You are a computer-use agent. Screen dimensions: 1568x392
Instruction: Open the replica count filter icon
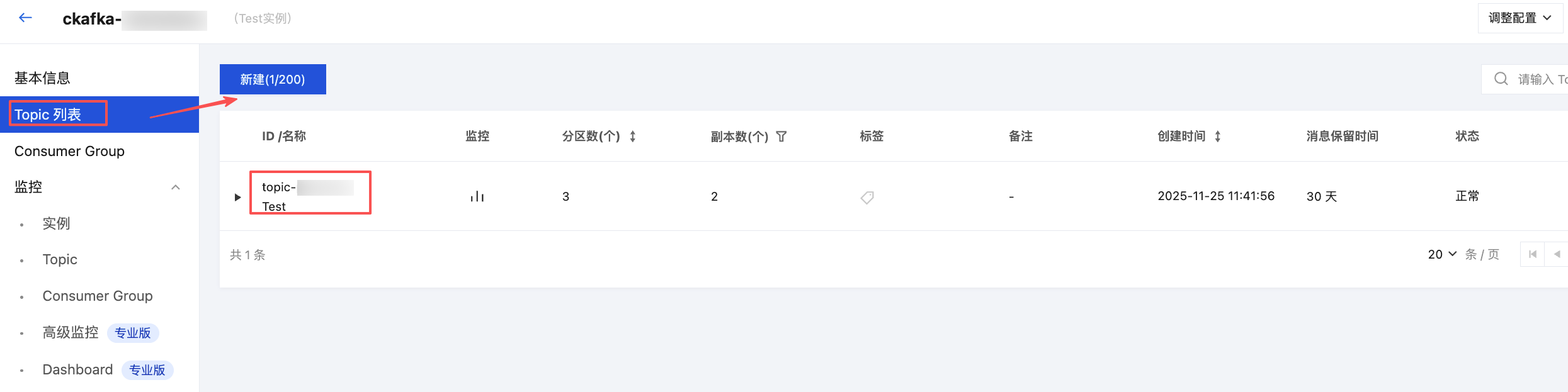pos(781,137)
